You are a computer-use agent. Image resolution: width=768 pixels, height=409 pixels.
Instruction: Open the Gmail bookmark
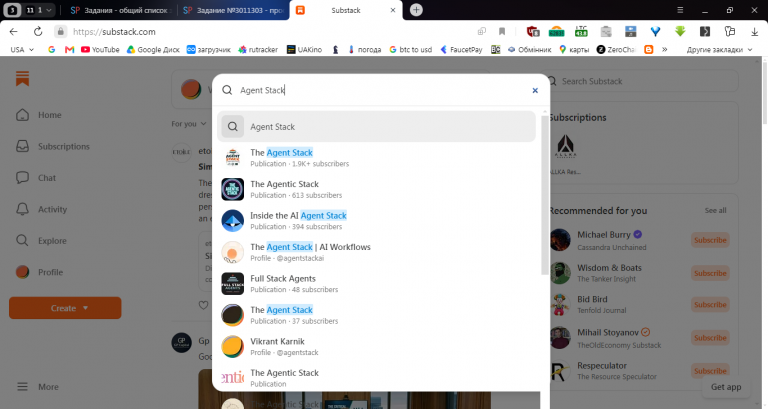69,49
